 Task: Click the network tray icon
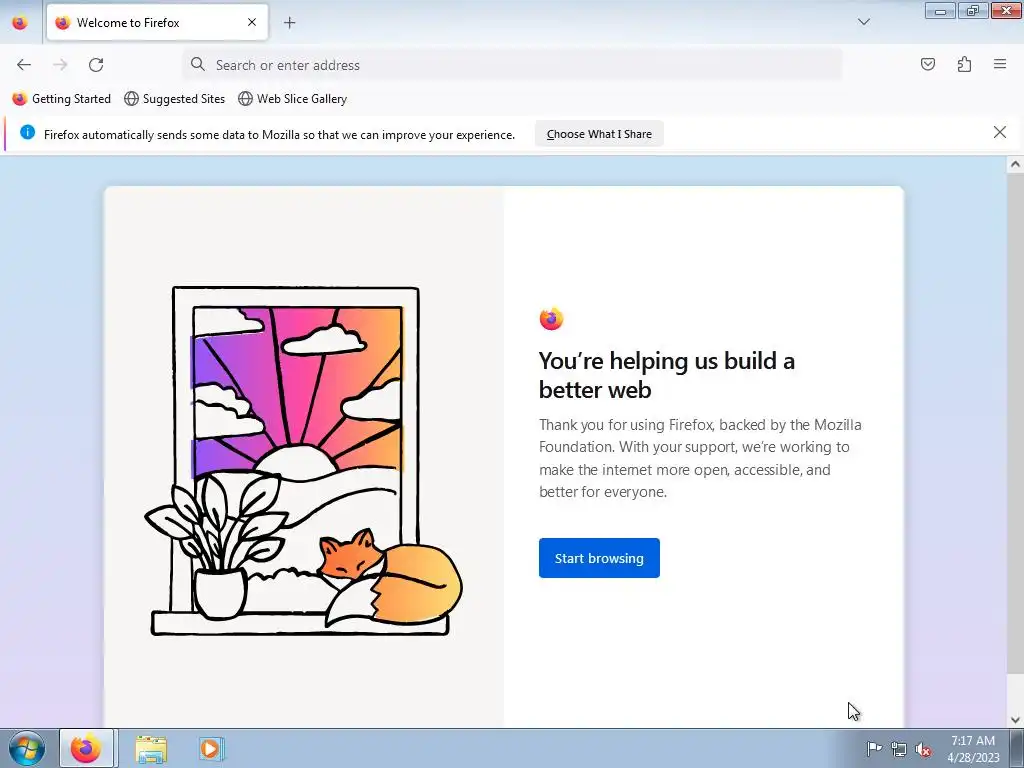[899, 749]
